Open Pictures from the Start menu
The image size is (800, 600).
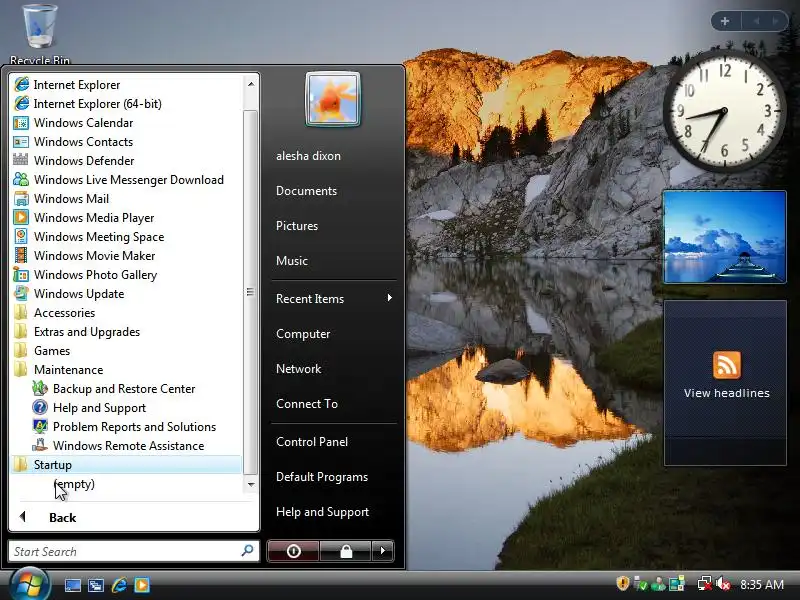[x=297, y=226]
